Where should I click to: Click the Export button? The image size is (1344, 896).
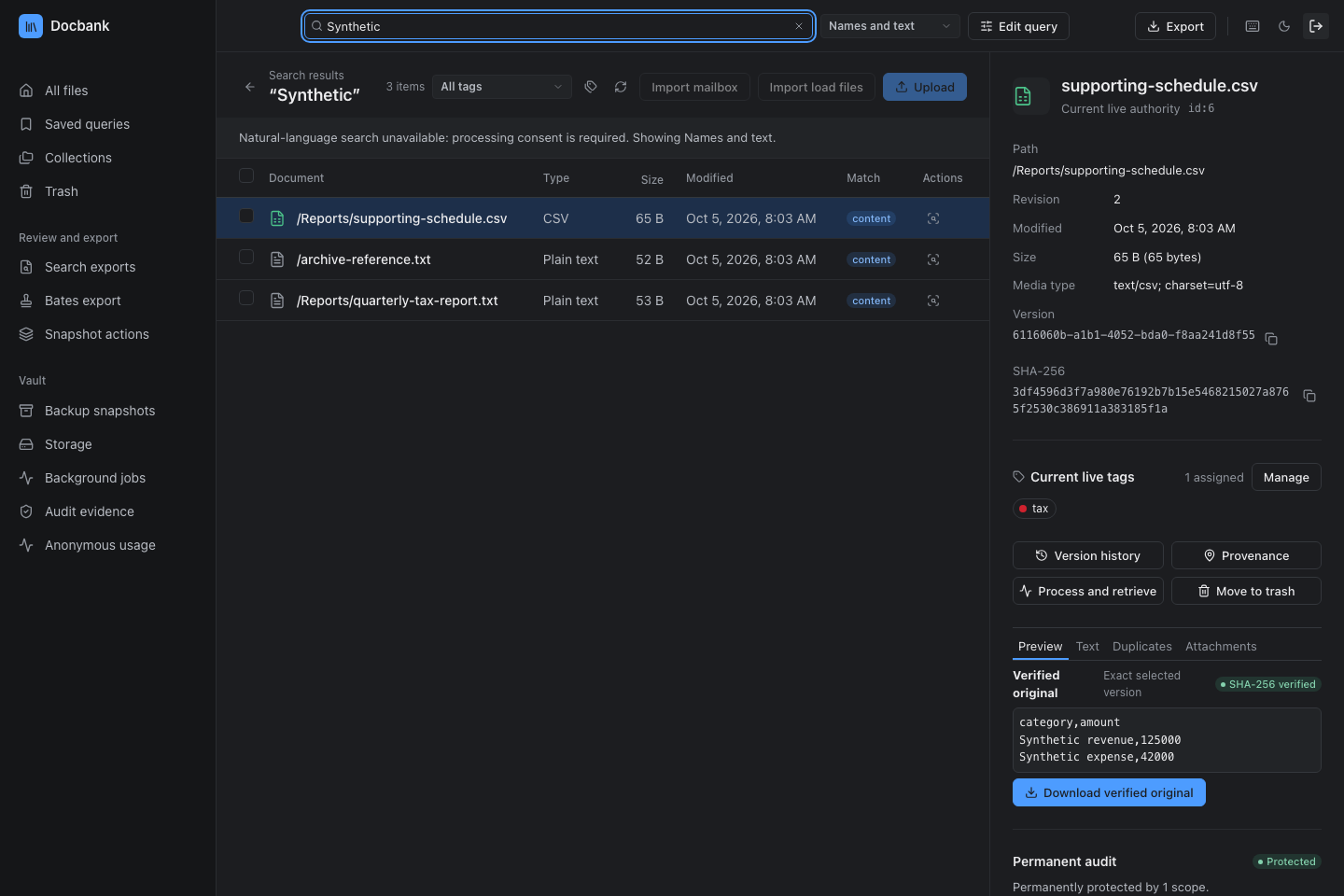pyautogui.click(x=1175, y=26)
